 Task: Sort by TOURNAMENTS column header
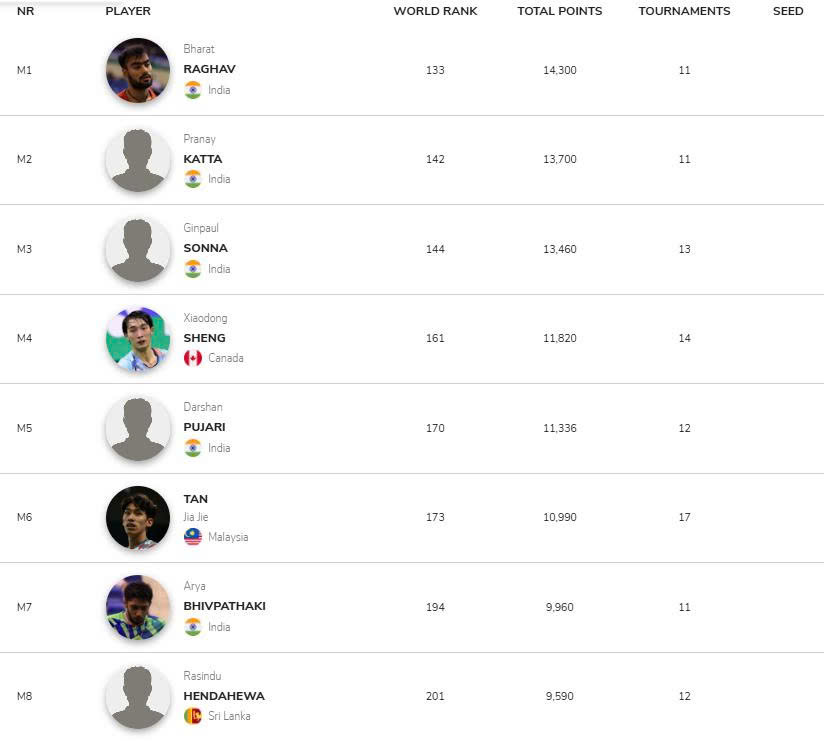tap(684, 11)
